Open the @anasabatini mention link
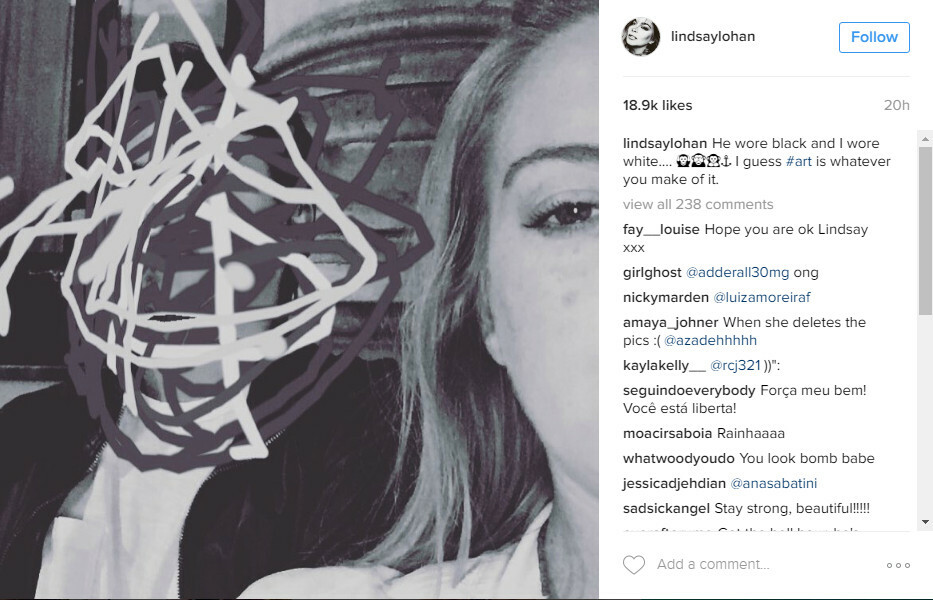Screen dimensions: 933x600 click(x=774, y=483)
